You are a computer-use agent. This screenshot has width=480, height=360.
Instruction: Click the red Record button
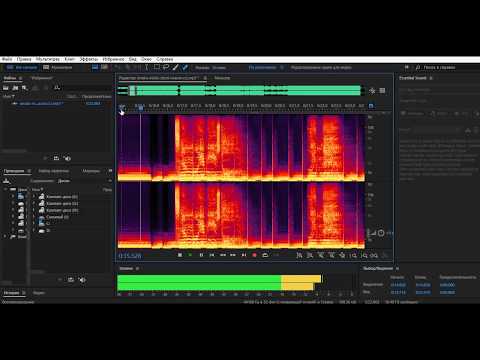coord(255,255)
